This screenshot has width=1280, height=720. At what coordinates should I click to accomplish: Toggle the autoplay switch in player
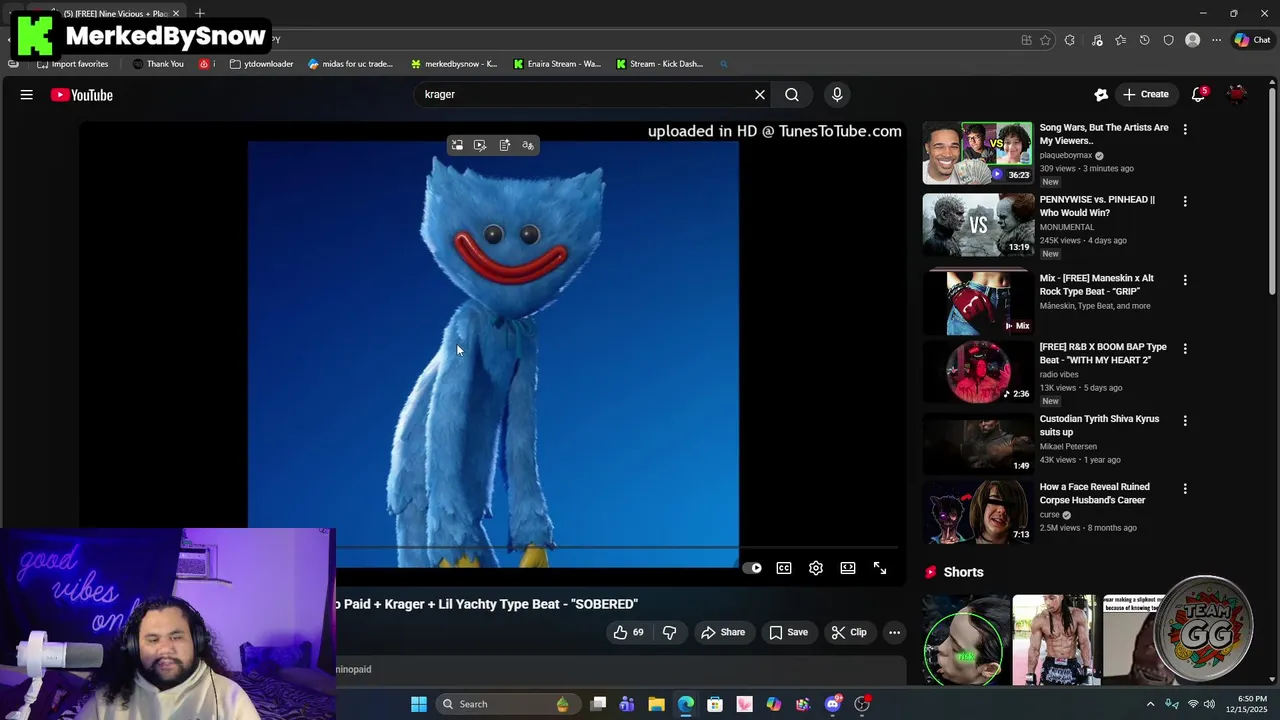pyautogui.click(x=752, y=568)
